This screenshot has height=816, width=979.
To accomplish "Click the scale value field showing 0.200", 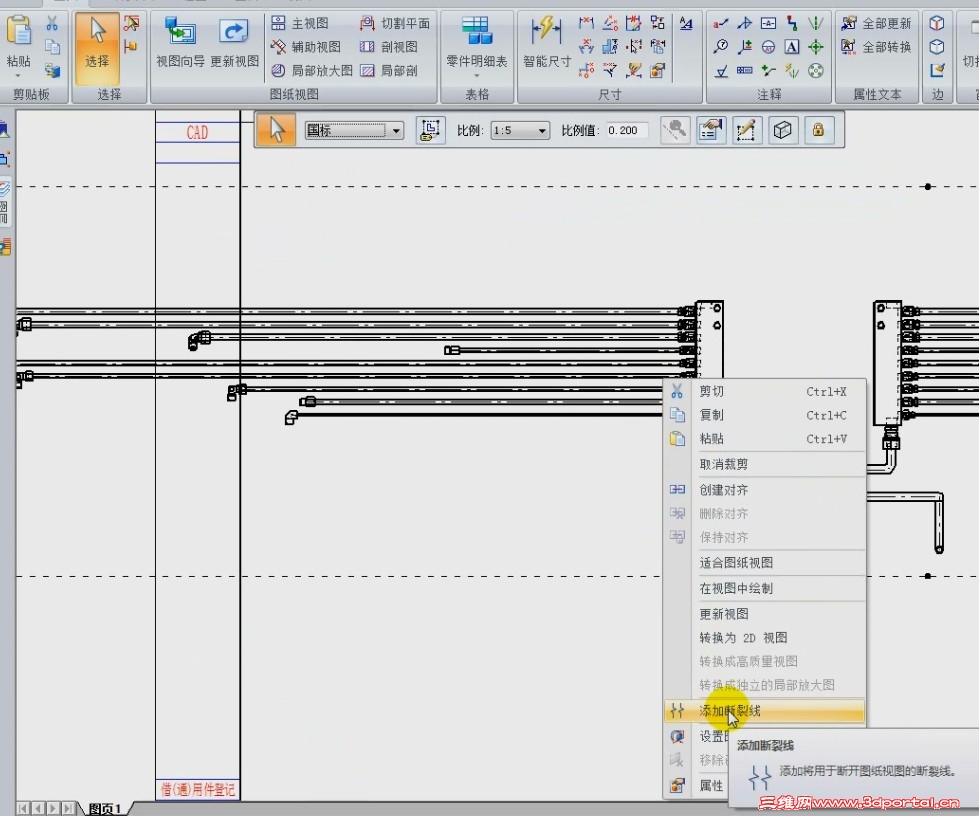I will [626, 130].
